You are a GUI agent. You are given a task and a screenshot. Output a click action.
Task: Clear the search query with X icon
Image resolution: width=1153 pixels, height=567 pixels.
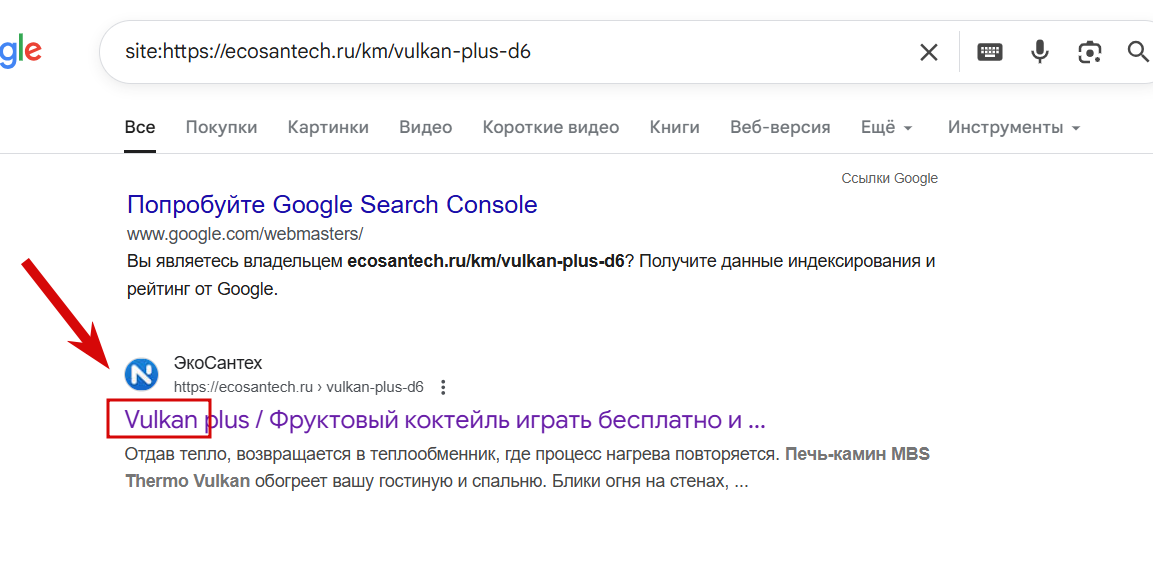click(929, 52)
